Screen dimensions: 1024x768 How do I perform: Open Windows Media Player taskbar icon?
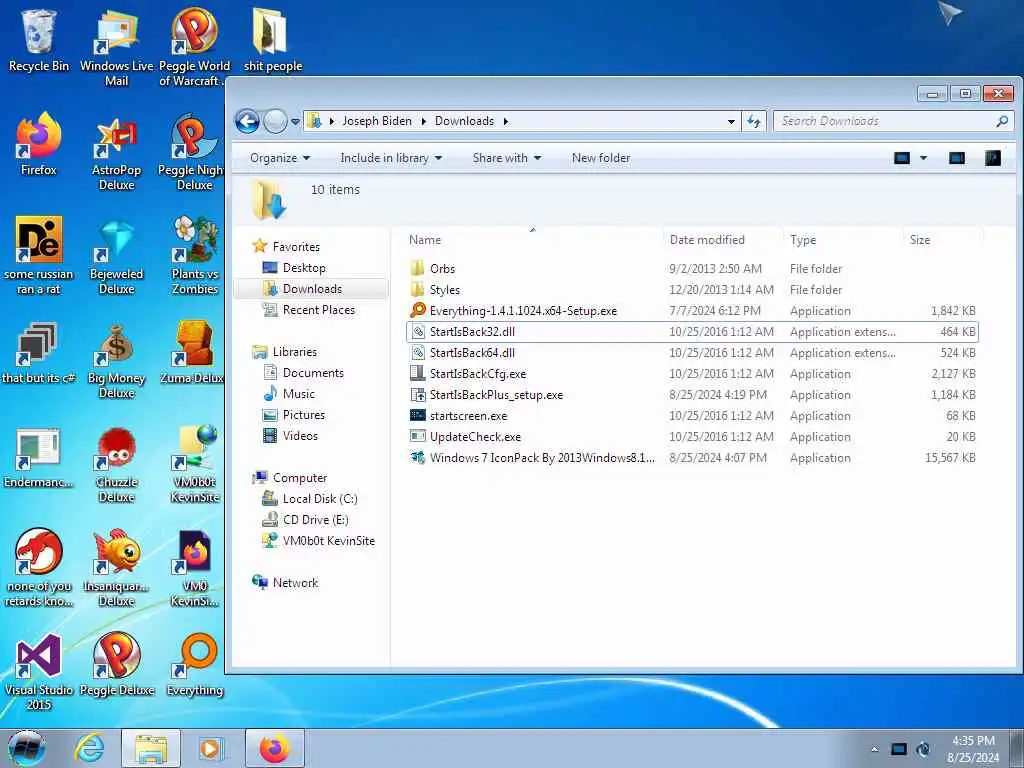210,748
